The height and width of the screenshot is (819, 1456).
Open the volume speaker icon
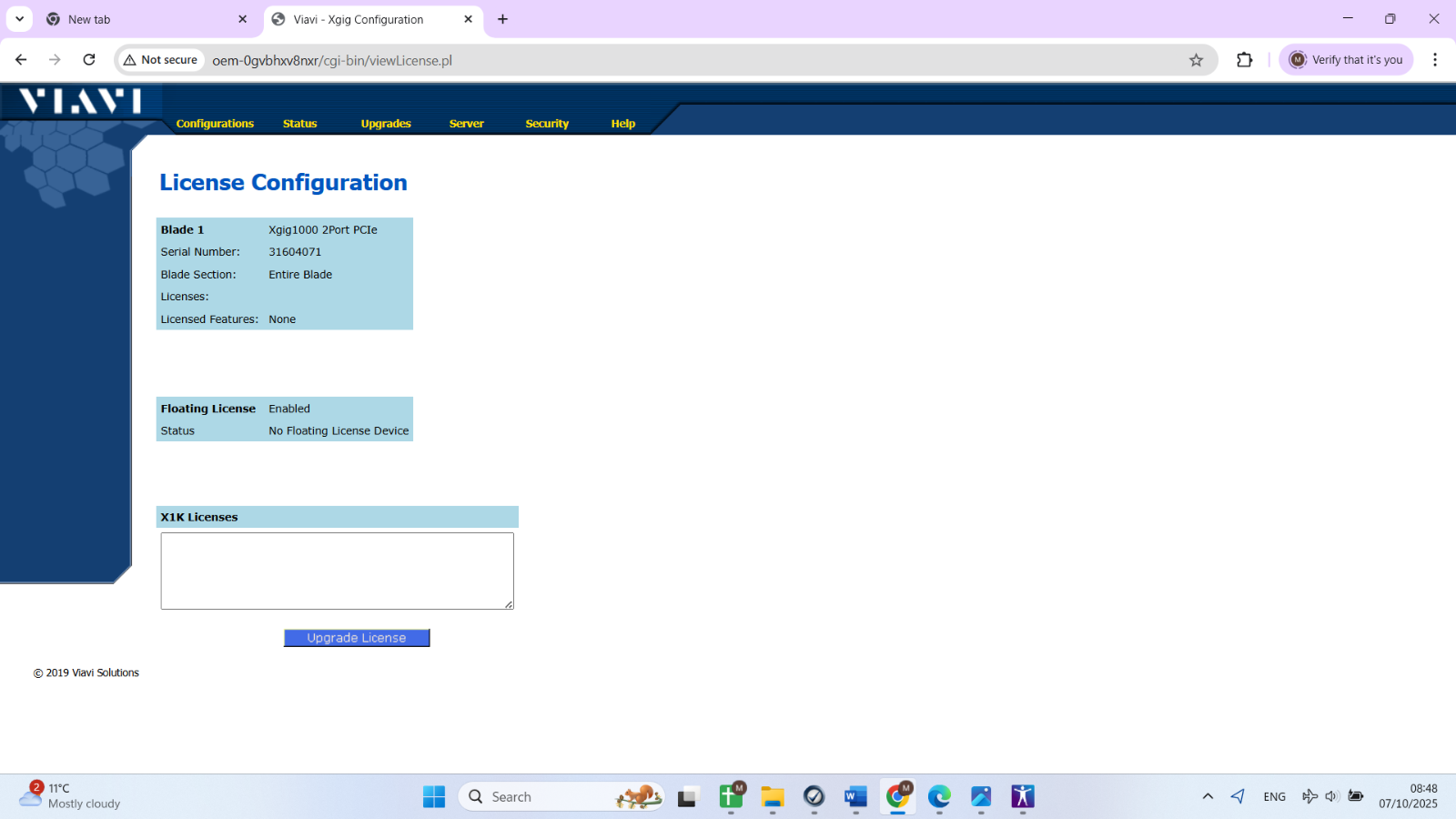1331,796
